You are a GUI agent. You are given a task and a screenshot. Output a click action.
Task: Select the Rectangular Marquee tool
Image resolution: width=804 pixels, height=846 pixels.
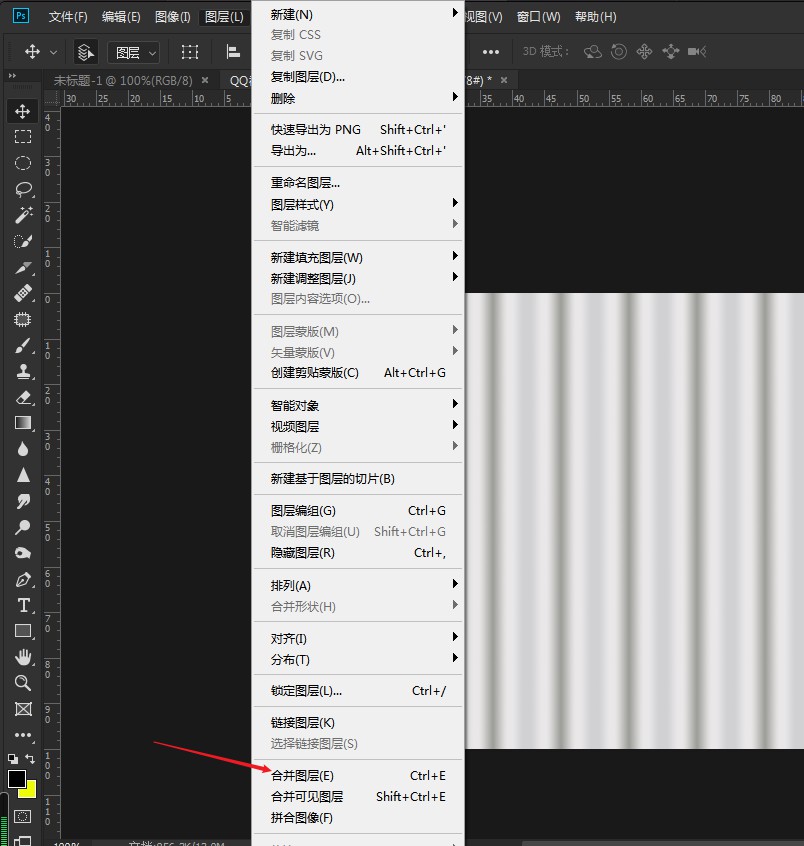click(23, 137)
